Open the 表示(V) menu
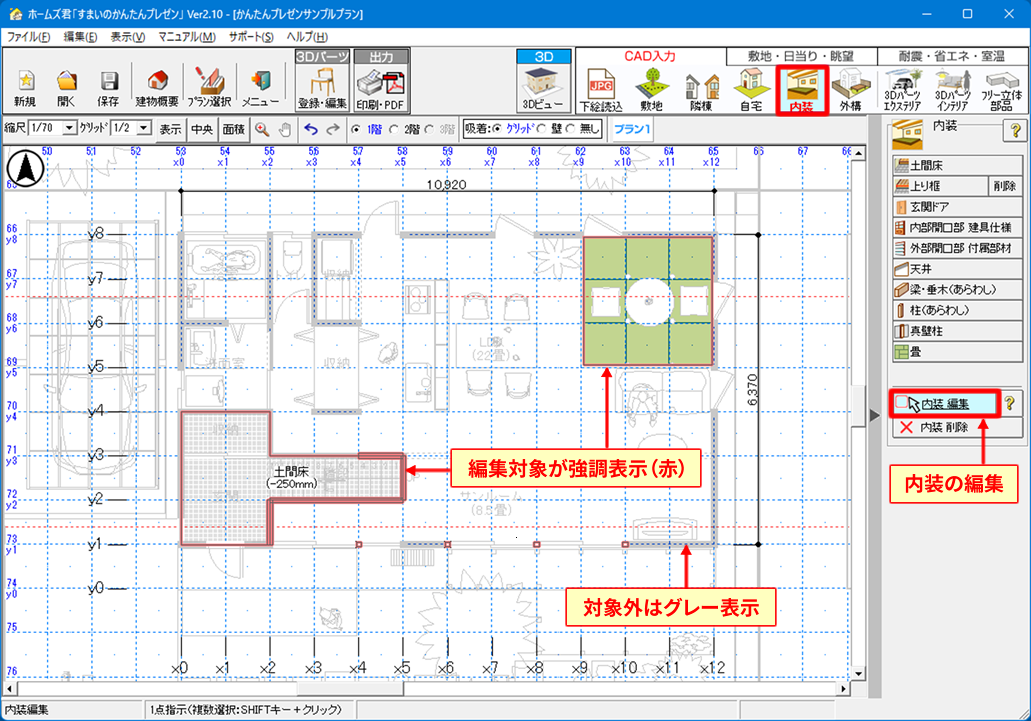 click(128, 37)
